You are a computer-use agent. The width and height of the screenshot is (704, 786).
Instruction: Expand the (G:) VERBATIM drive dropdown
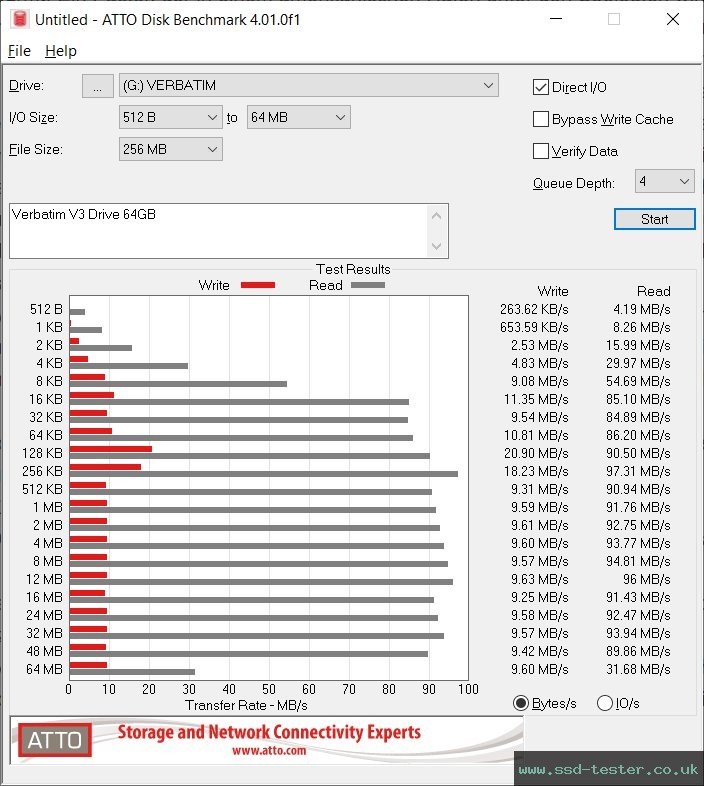coord(308,86)
